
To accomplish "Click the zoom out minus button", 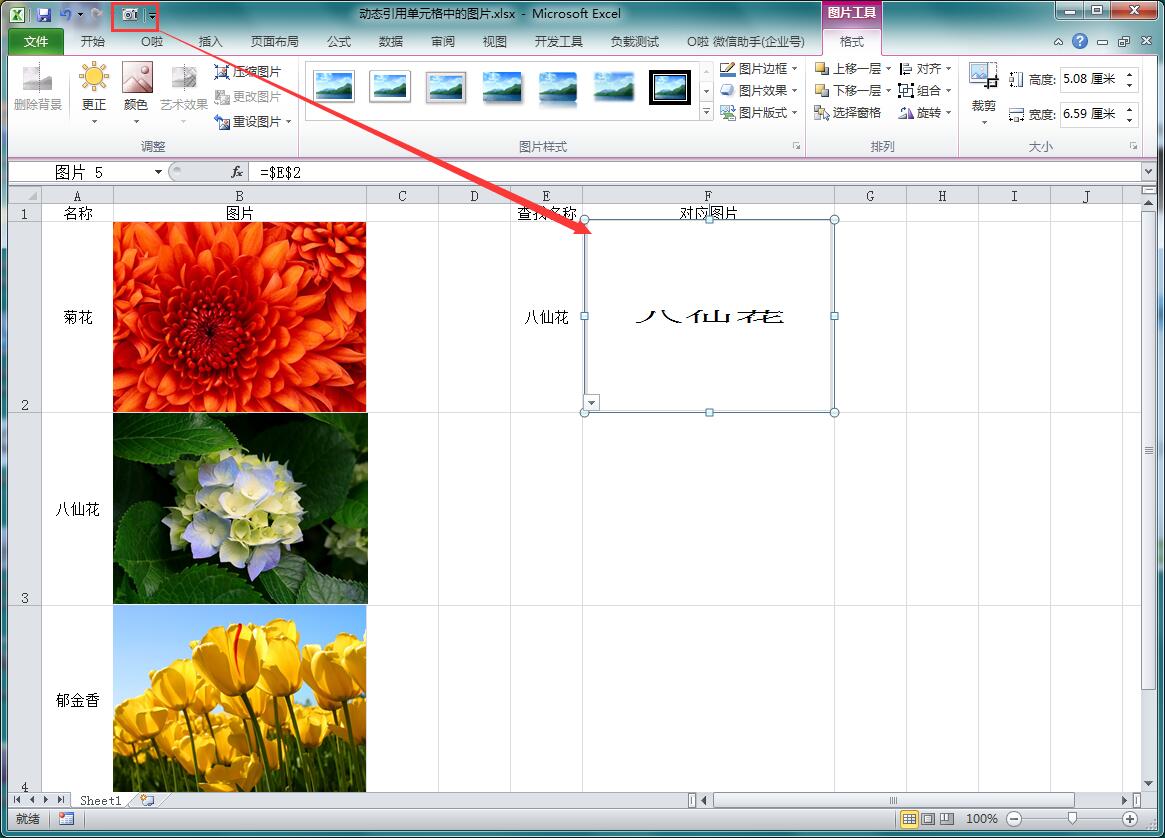I will (x=1014, y=819).
